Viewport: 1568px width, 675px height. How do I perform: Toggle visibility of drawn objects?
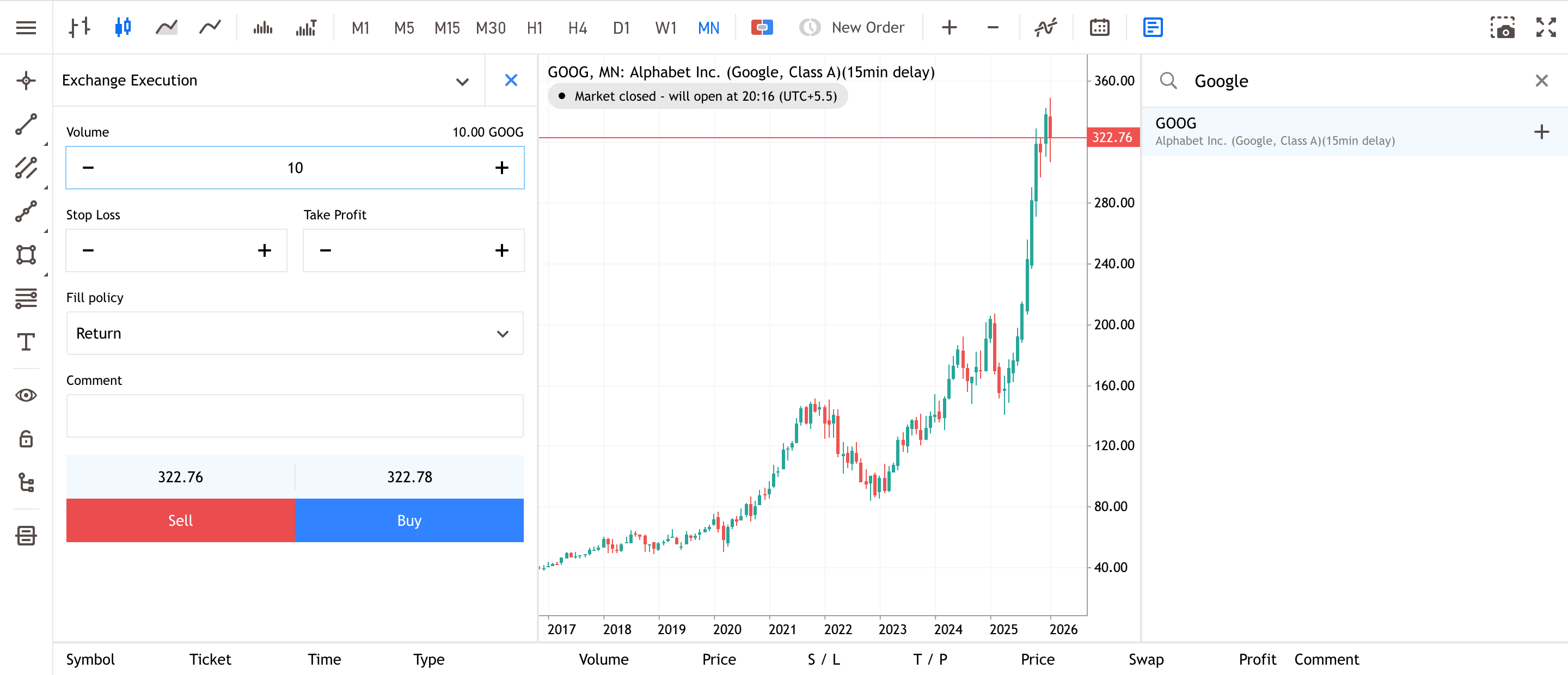[26, 395]
